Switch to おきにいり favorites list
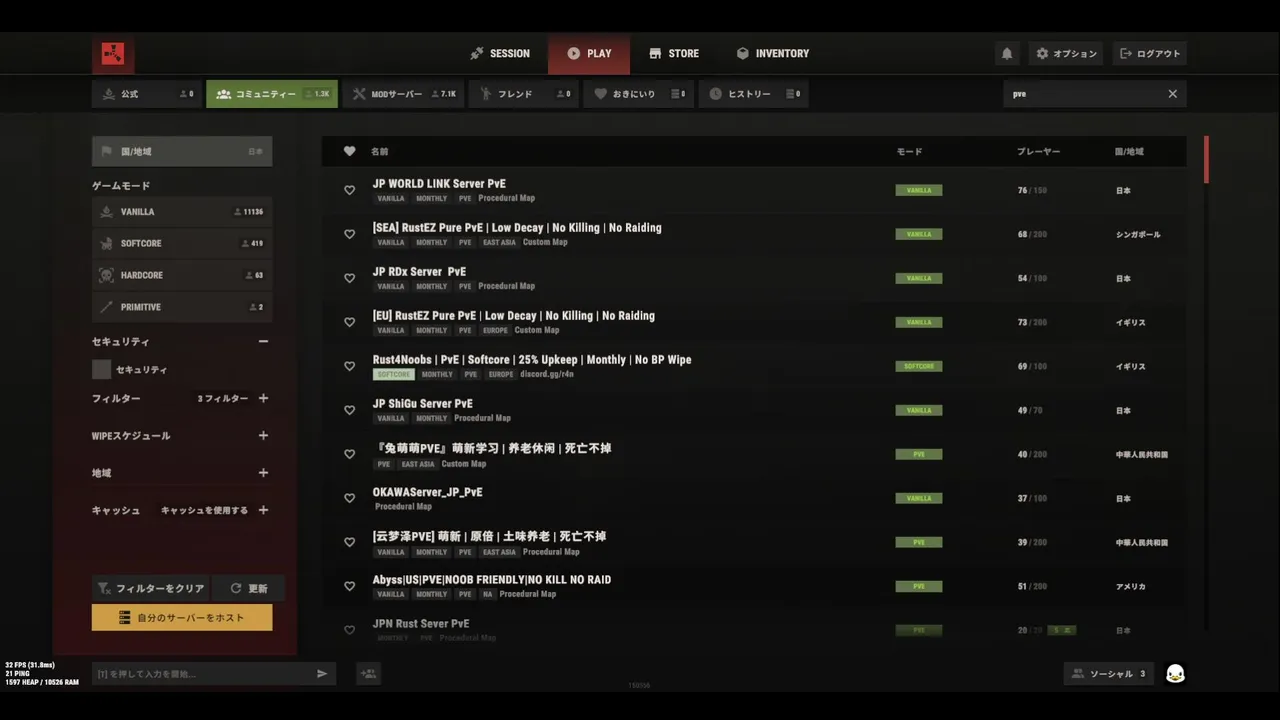Image resolution: width=1280 pixels, height=720 pixels. click(638, 94)
